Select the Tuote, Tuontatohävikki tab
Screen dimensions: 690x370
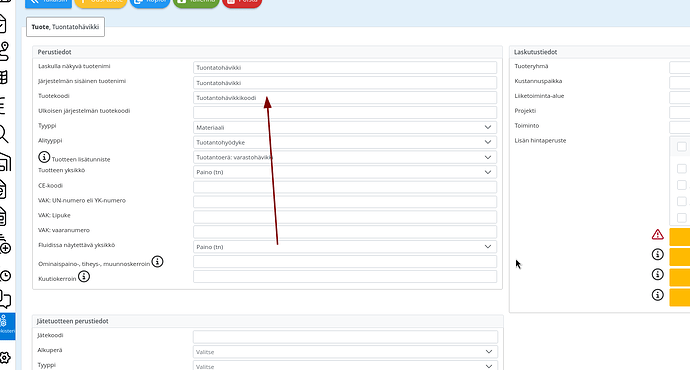point(66,27)
